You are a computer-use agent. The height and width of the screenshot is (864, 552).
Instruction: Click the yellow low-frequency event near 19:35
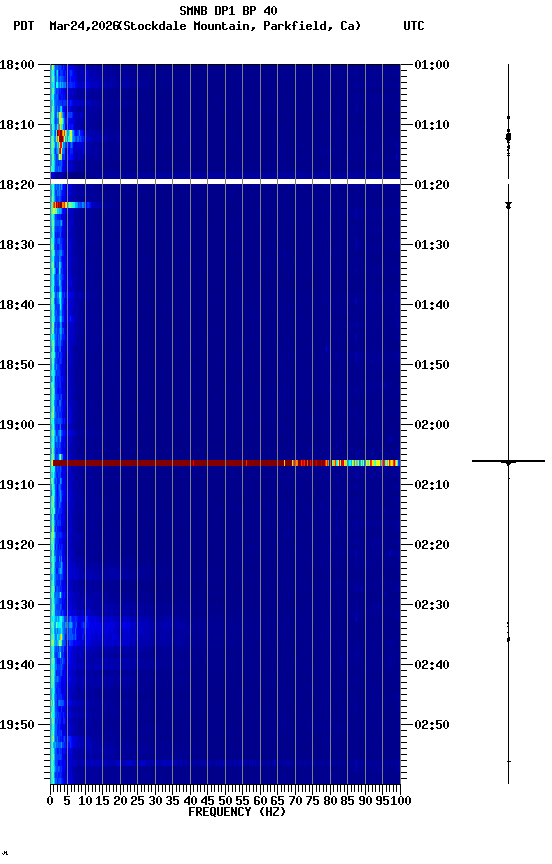coord(59,631)
